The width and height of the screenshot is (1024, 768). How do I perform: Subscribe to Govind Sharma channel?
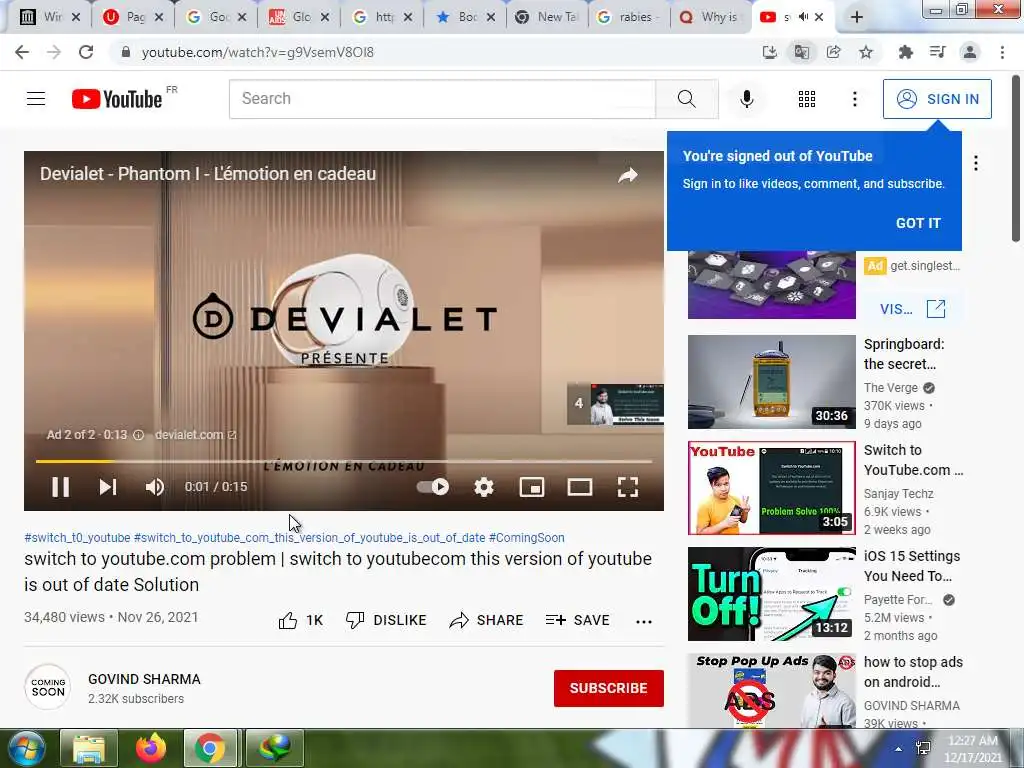(x=609, y=688)
